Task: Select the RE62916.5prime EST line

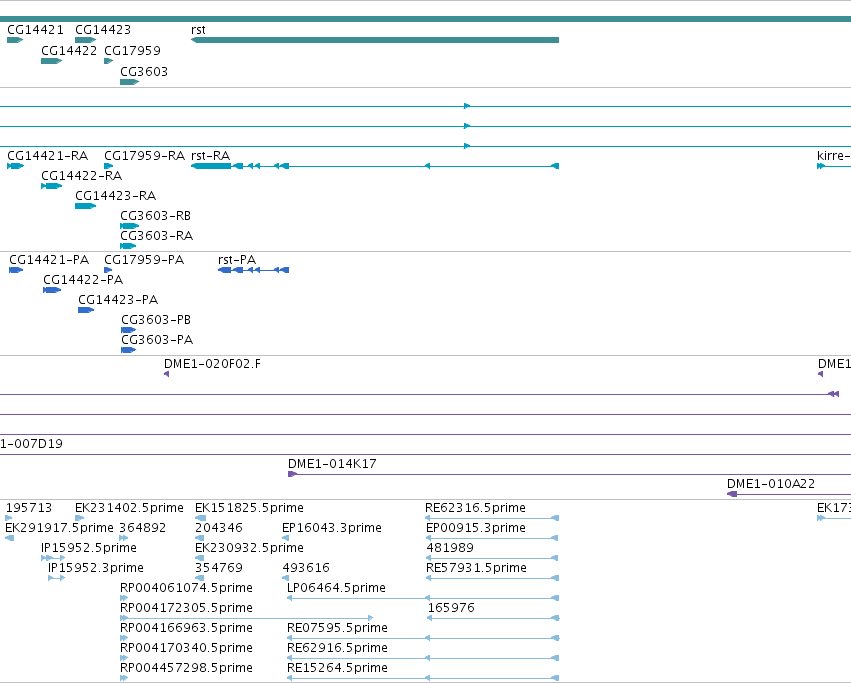Action: click(x=423, y=658)
